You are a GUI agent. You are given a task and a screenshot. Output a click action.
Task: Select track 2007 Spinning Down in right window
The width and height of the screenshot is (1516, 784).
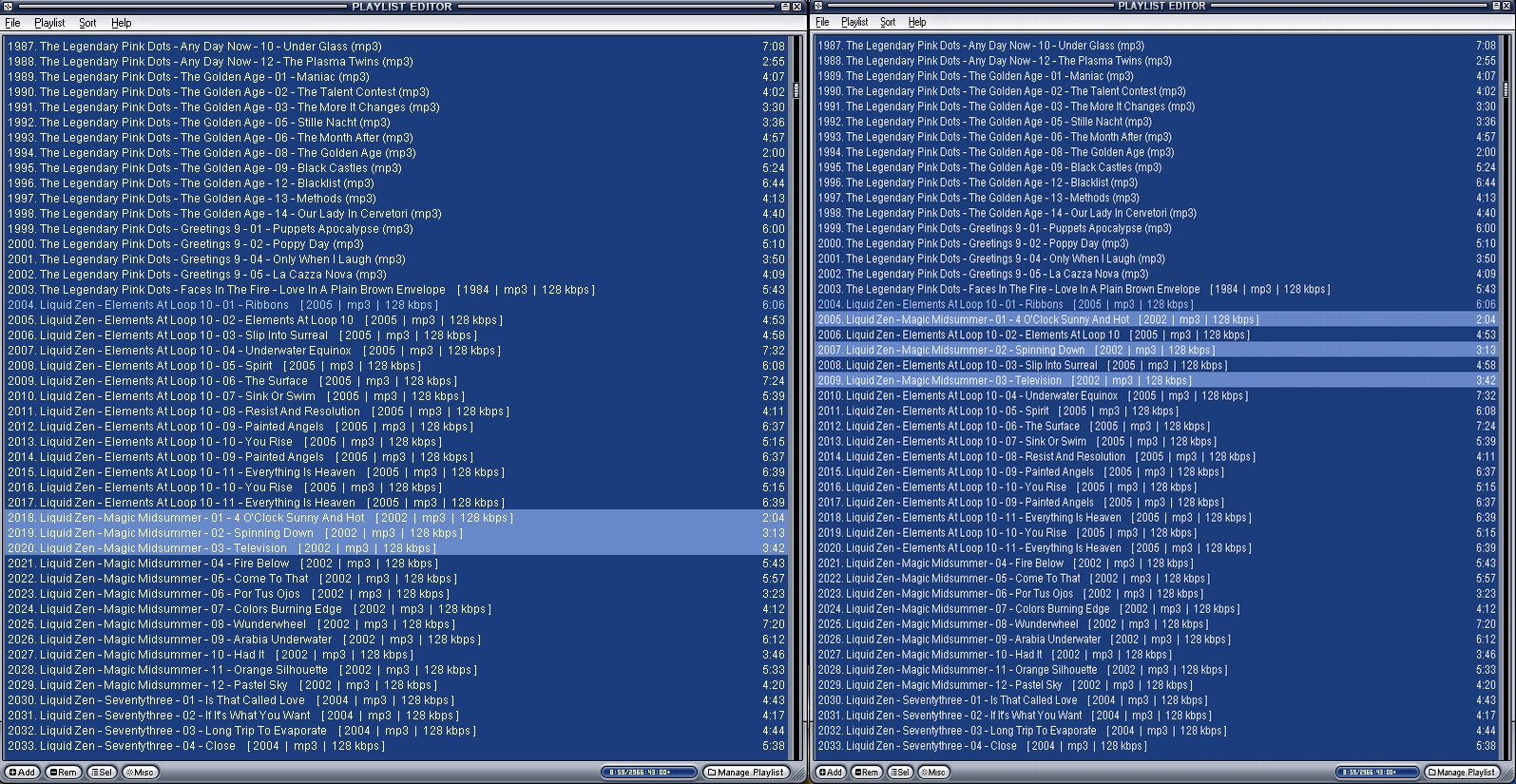point(1157,350)
